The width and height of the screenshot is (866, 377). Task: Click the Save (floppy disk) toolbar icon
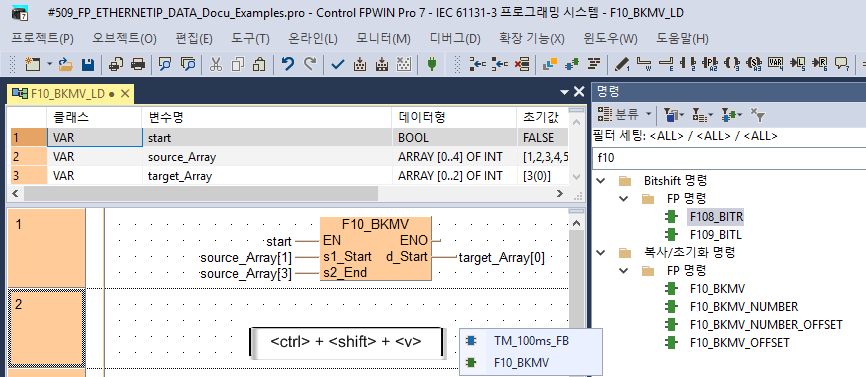(x=87, y=64)
